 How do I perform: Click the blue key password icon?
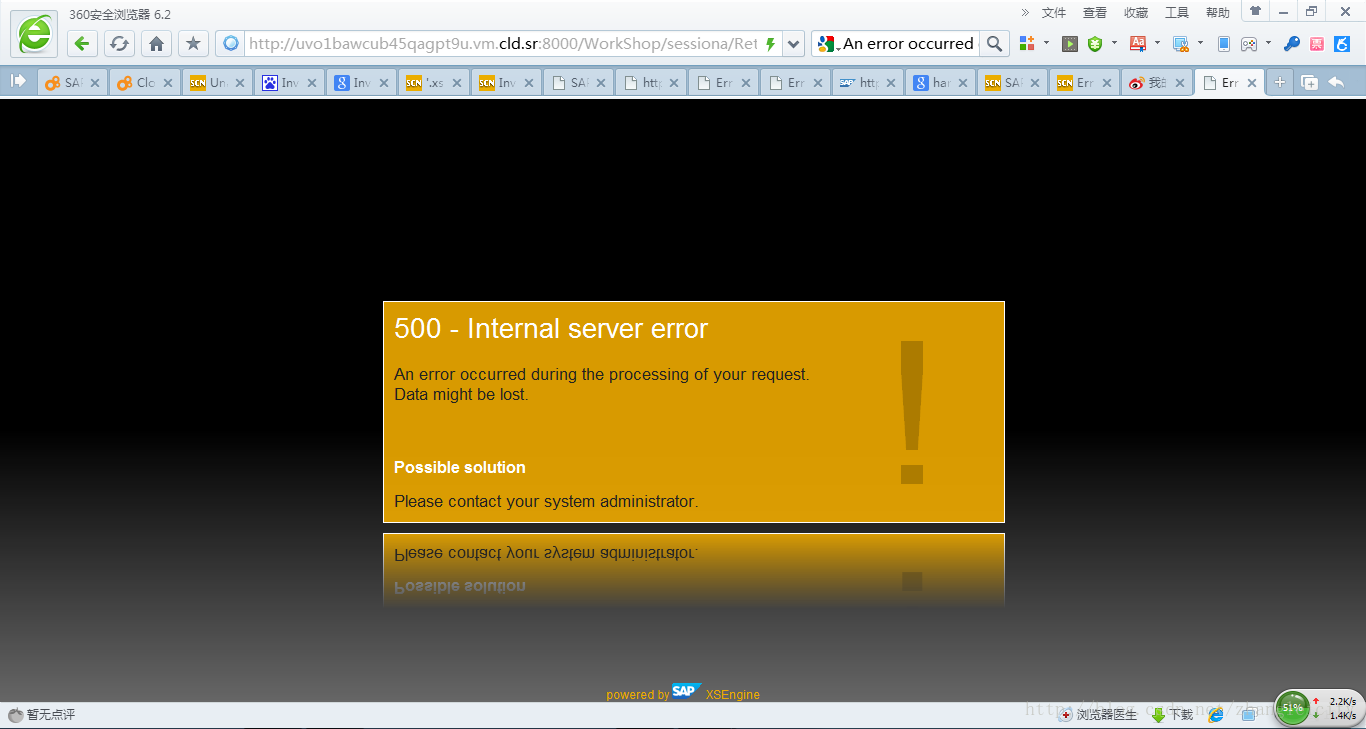tap(1292, 44)
